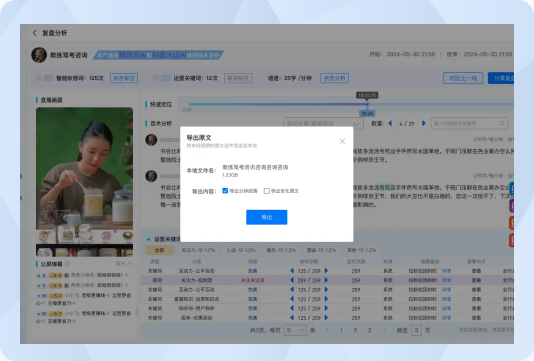534x361 pixels.
Task: Open 详情 link in 促单-优惠活动 row
Action: point(446,318)
